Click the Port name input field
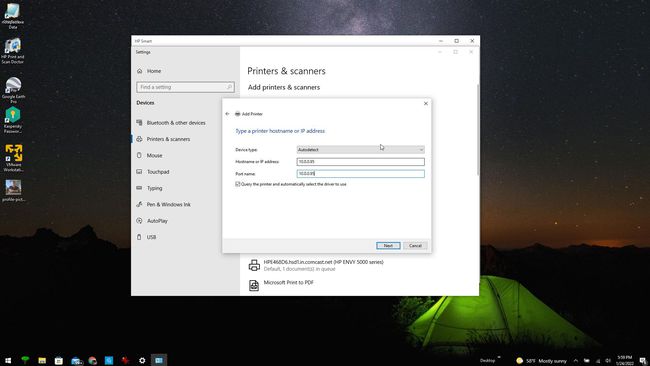Screen dimensions: 650x366 [x=360, y=174]
